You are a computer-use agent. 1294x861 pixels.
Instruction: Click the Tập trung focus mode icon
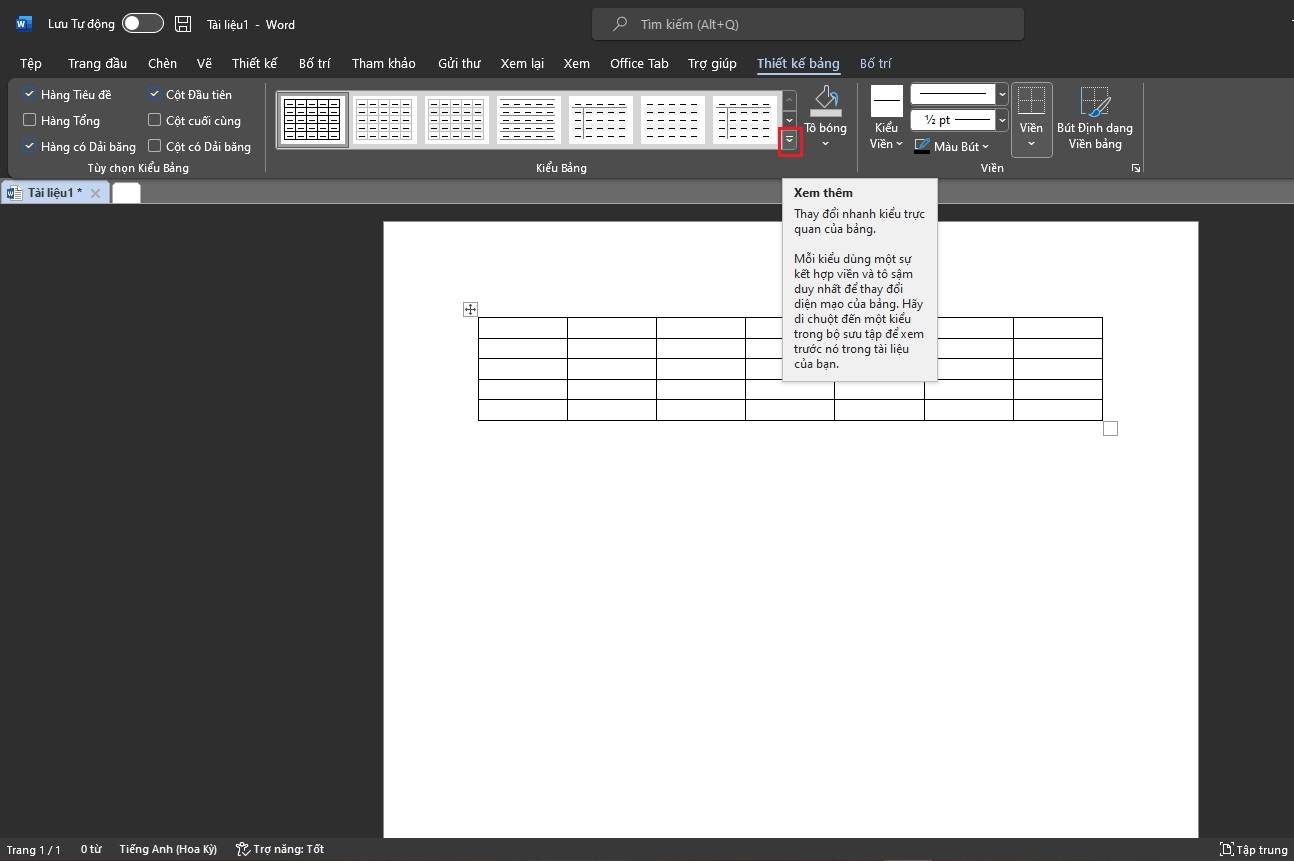[x=1226, y=849]
